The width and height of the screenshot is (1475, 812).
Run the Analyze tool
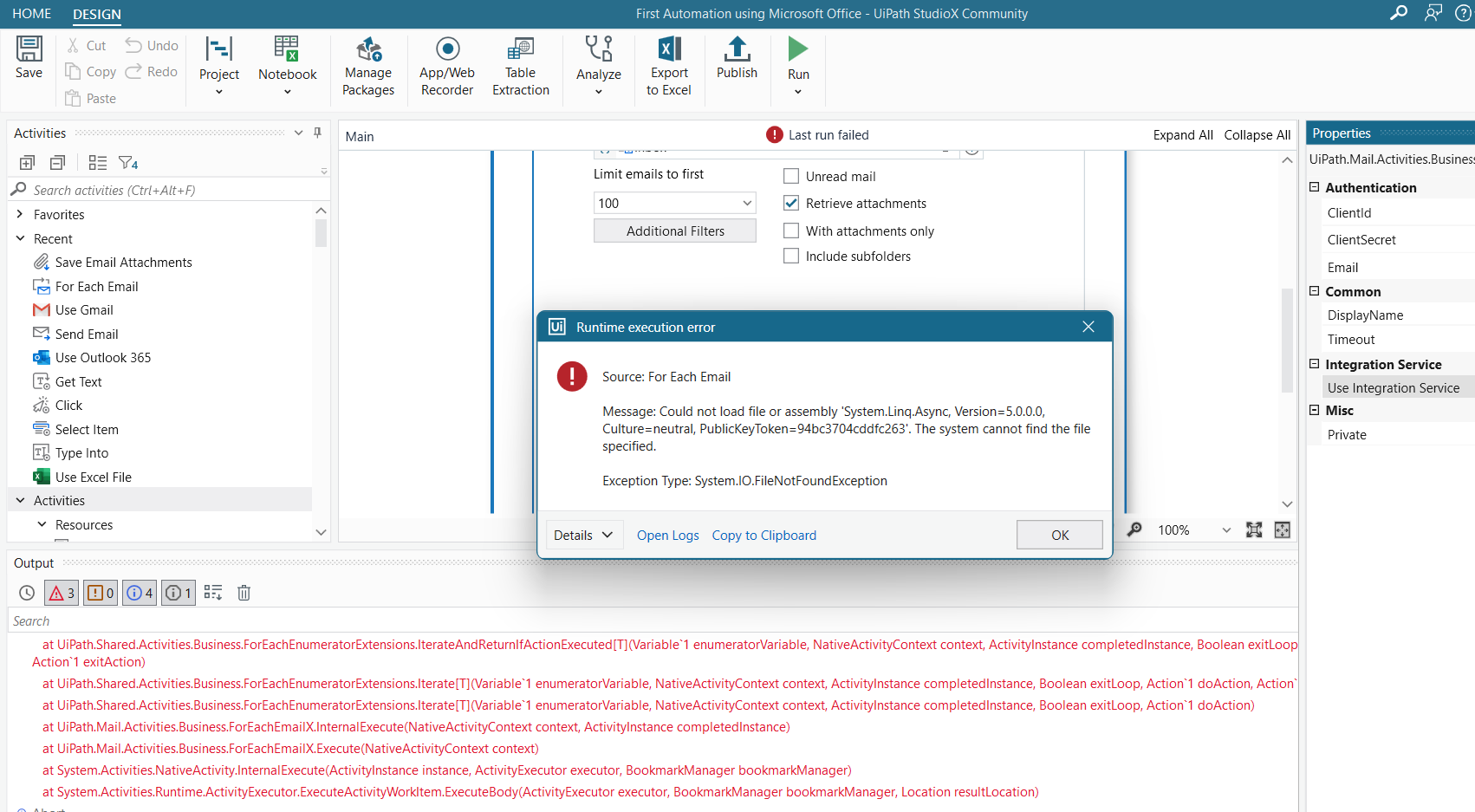599,65
